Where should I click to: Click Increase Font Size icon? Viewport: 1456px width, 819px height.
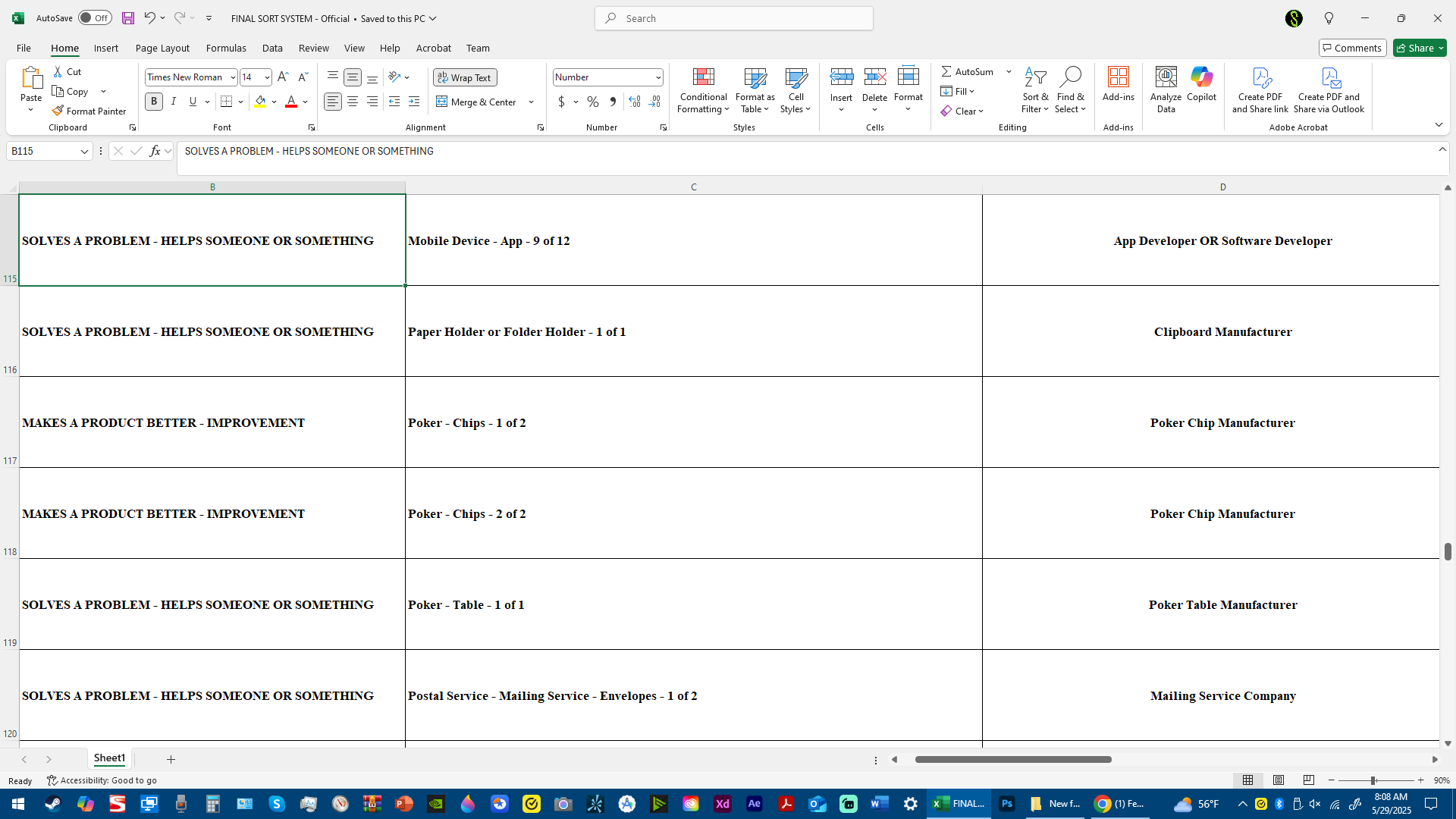[x=283, y=77]
